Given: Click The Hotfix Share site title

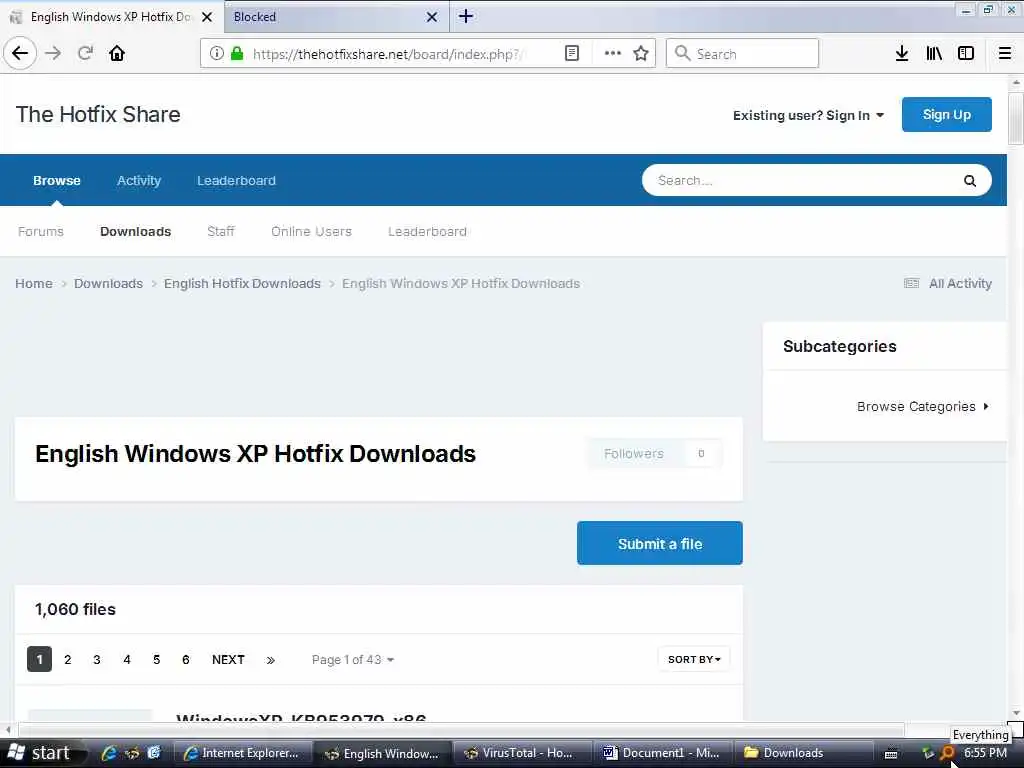Looking at the screenshot, I should coord(98,114).
